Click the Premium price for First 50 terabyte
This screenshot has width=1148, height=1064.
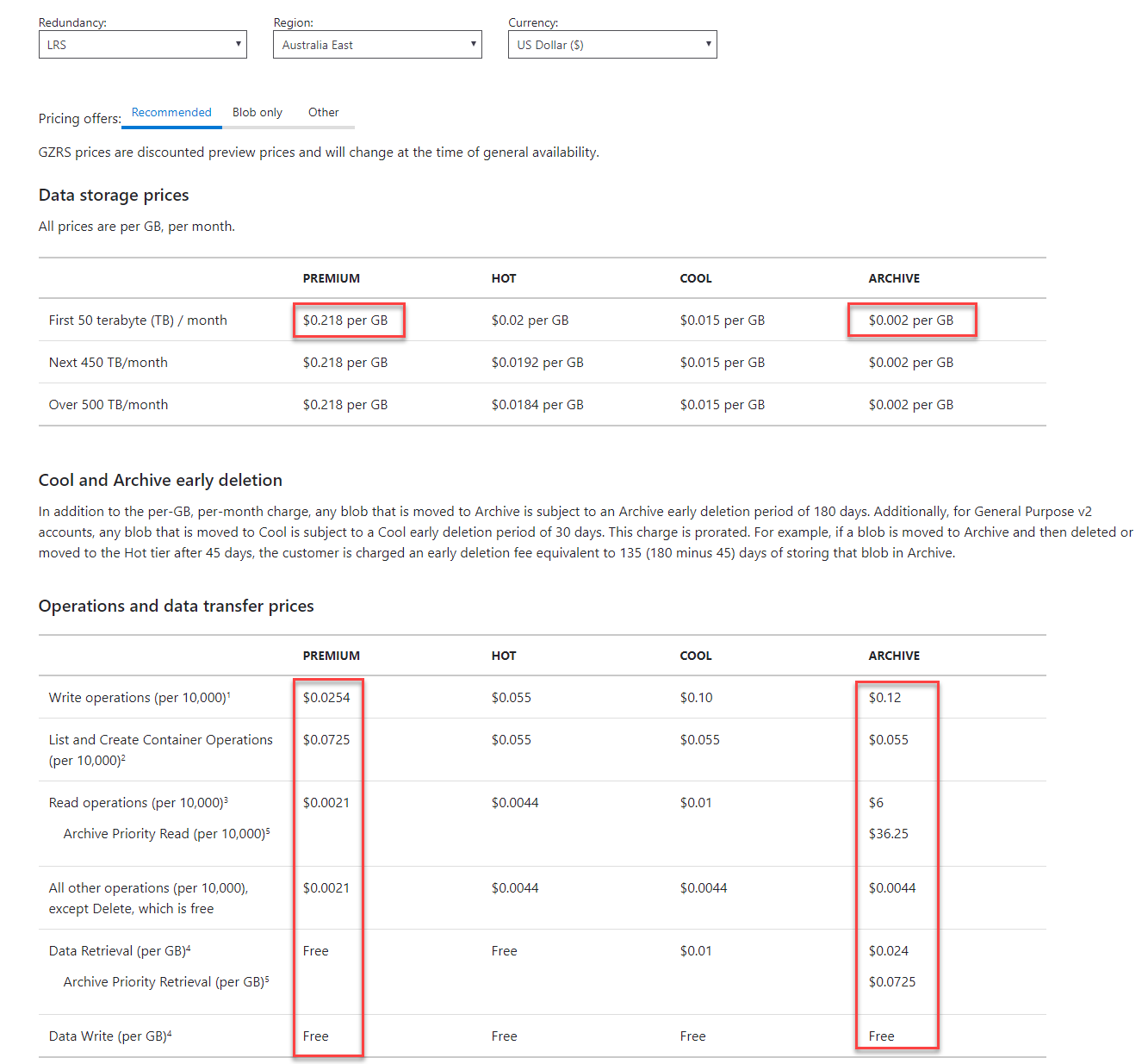345,320
